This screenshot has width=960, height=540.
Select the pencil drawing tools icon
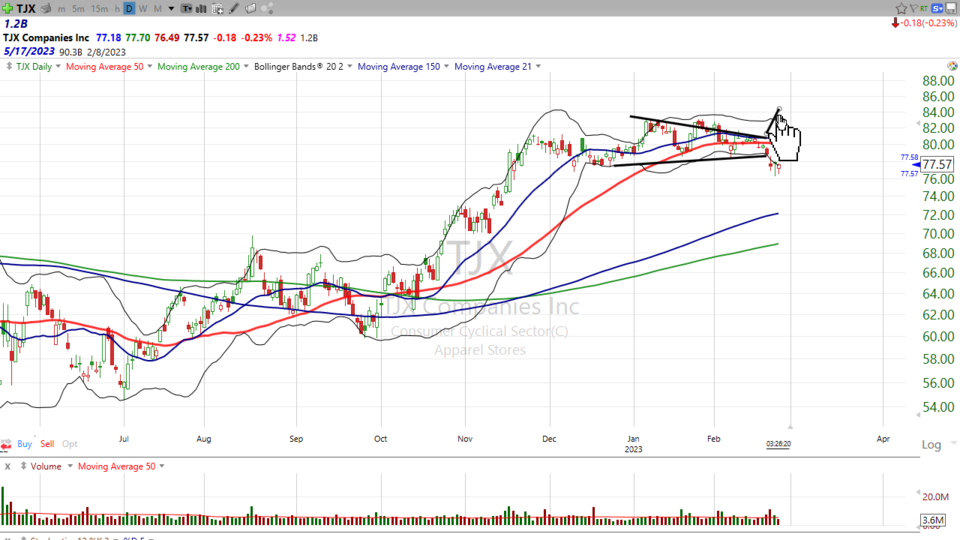click(234, 9)
